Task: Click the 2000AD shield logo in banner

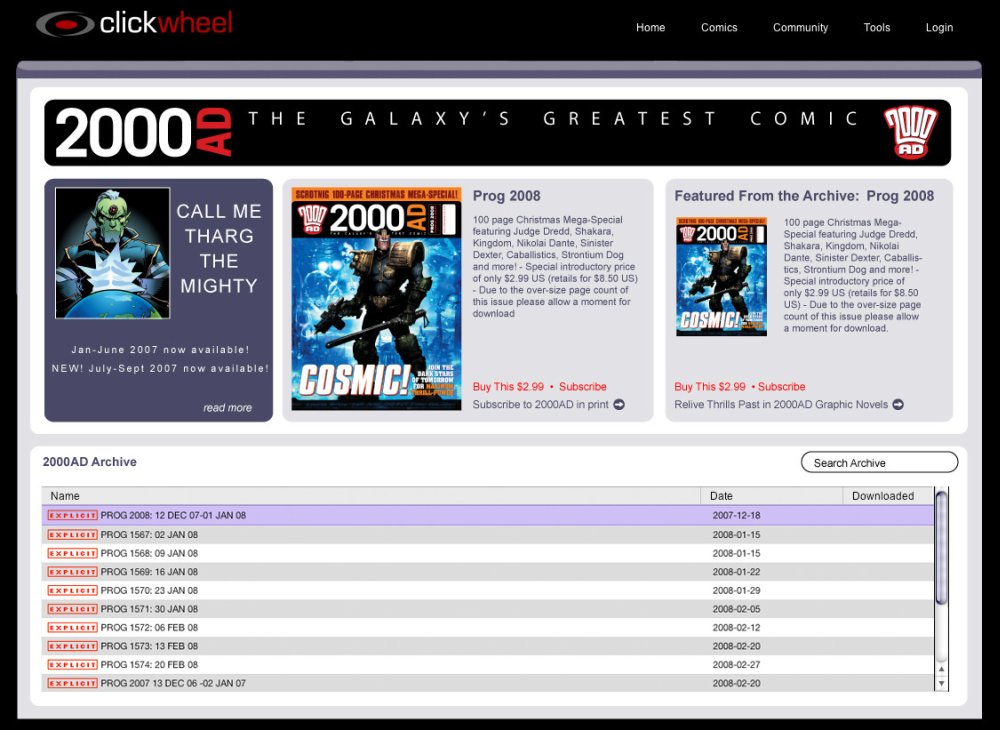Action: click(910, 132)
